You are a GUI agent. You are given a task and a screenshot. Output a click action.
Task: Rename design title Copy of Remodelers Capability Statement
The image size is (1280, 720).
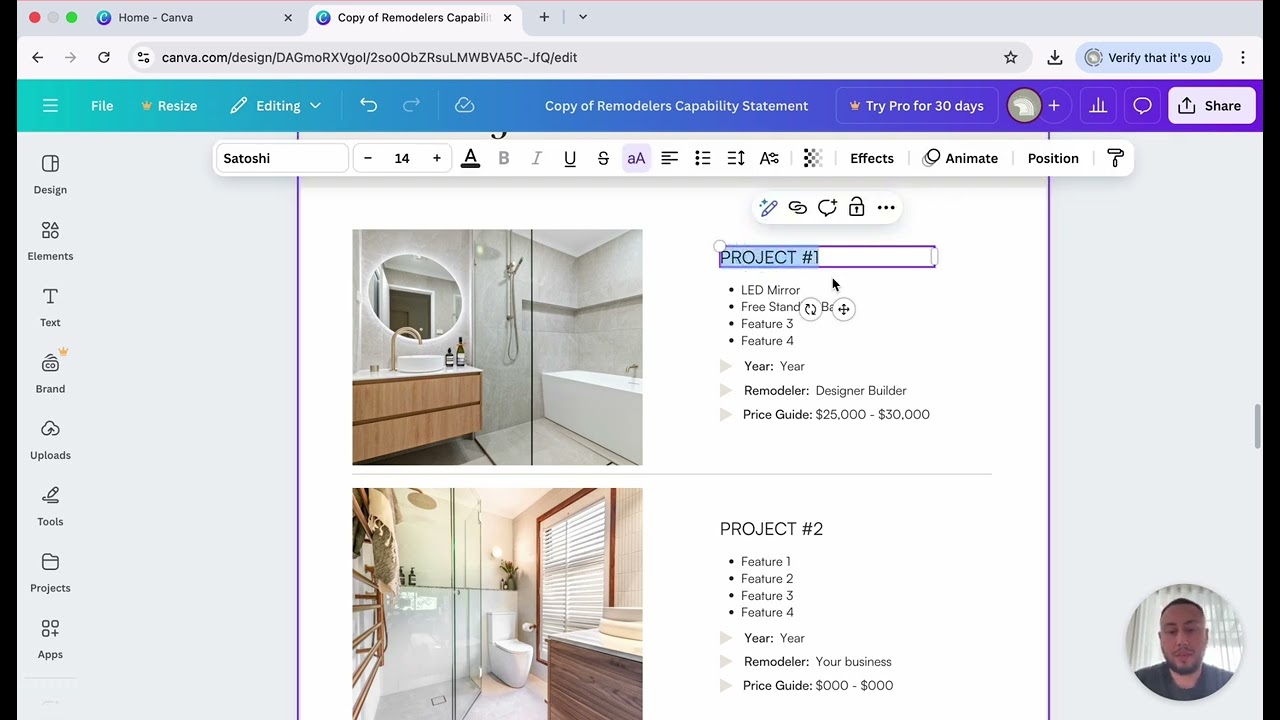click(x=676, y=105)
